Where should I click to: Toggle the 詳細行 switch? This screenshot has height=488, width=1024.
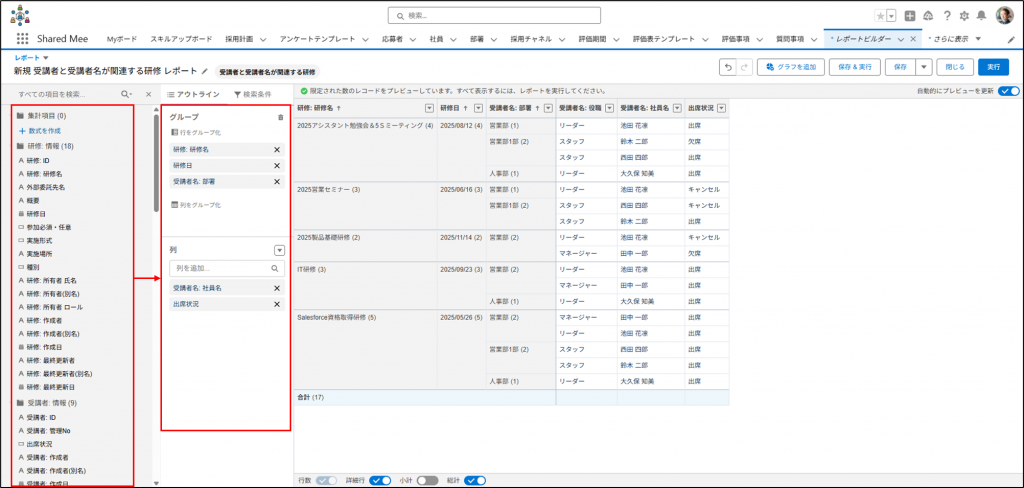pos(381,480)
